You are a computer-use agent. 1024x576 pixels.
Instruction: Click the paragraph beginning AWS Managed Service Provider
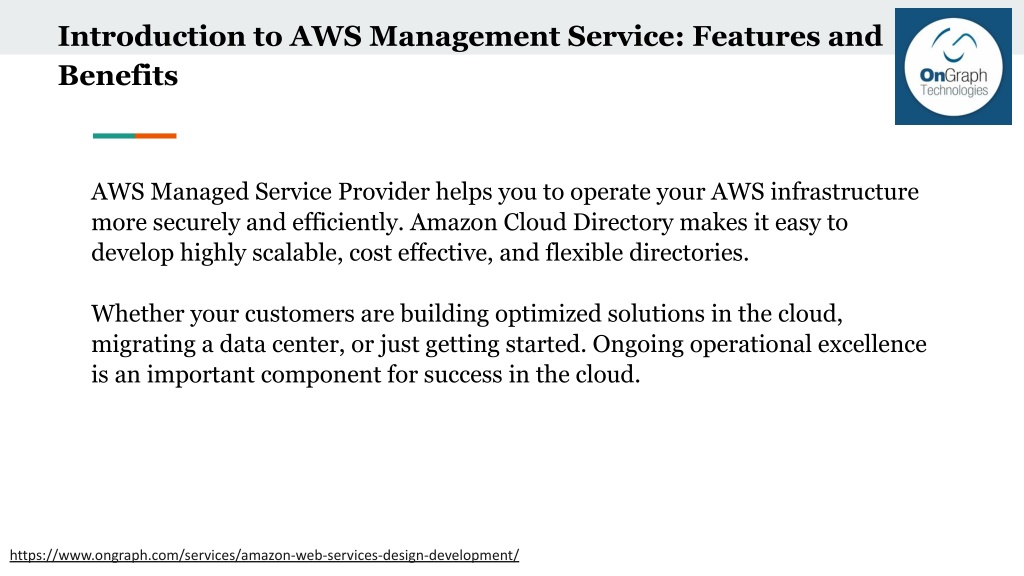click(504, 222)
